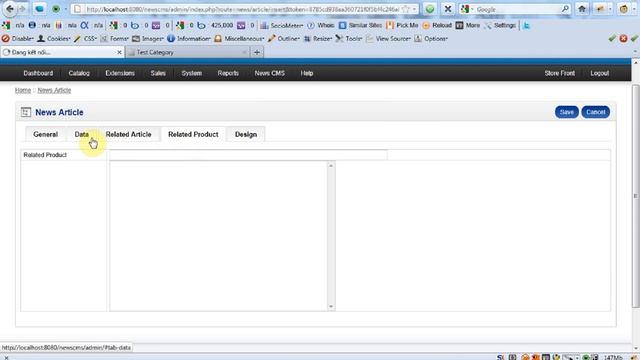Open the Information dropdown menu

[x=189, y=38]
